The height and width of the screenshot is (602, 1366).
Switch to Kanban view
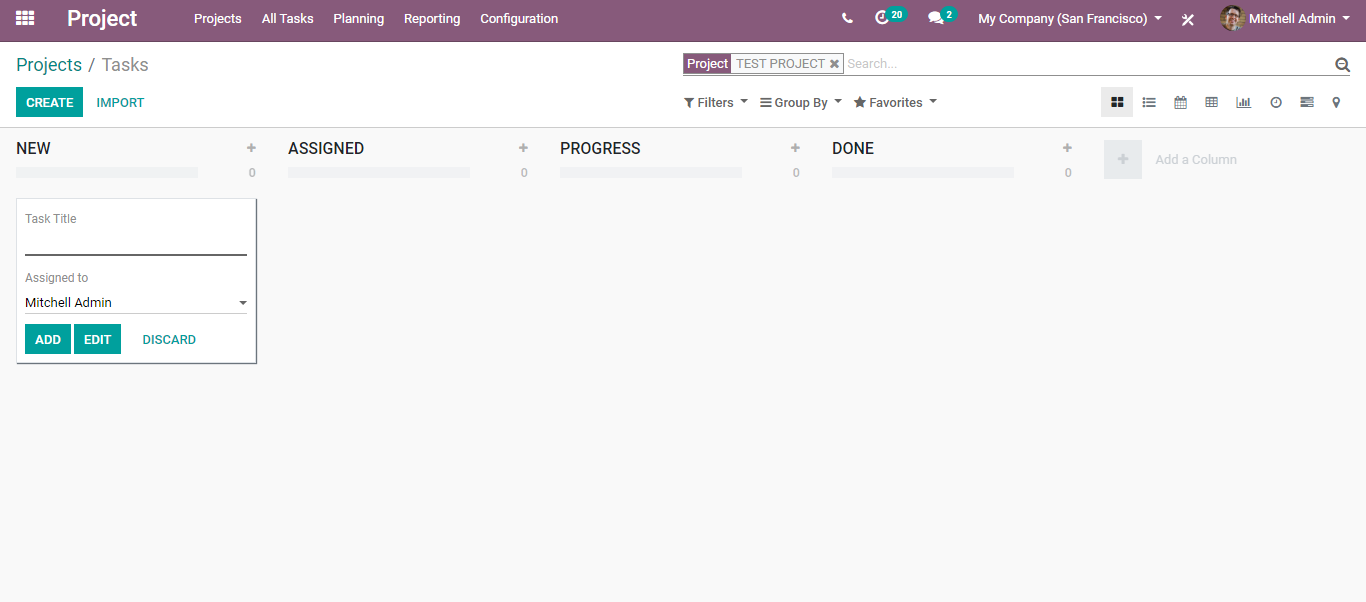point(1117,102)
